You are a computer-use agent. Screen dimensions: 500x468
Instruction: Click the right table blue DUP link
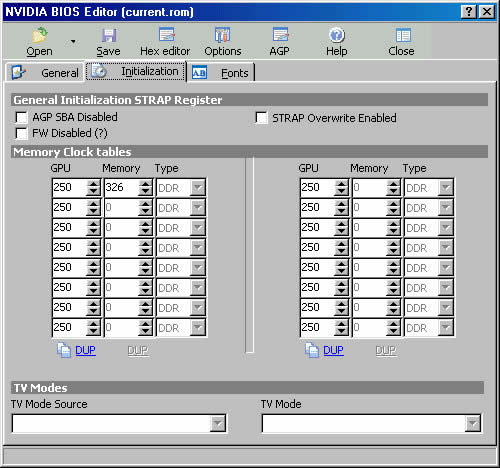pos(333,350)
